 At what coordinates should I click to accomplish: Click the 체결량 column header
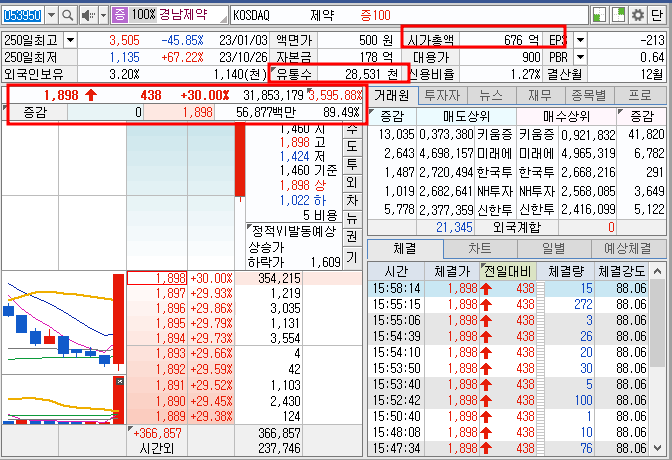566,271
